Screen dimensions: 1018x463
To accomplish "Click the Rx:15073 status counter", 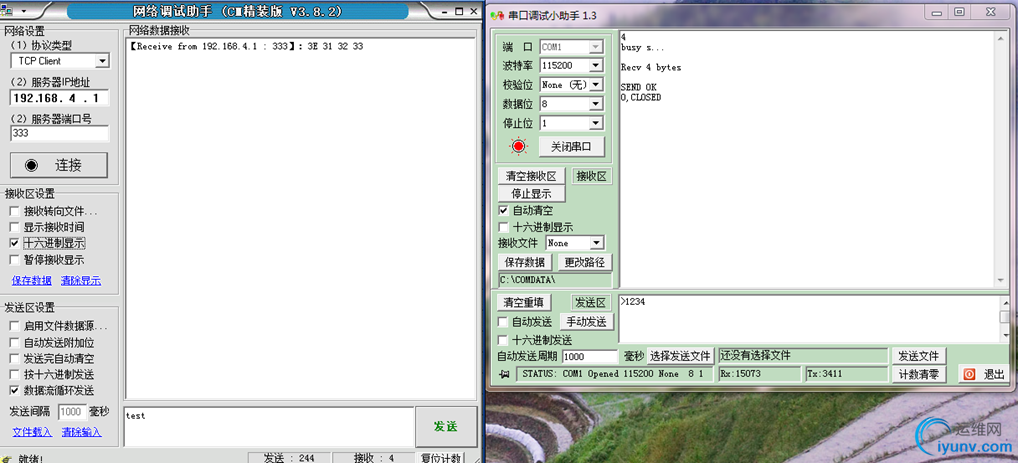I will [760, 374].
